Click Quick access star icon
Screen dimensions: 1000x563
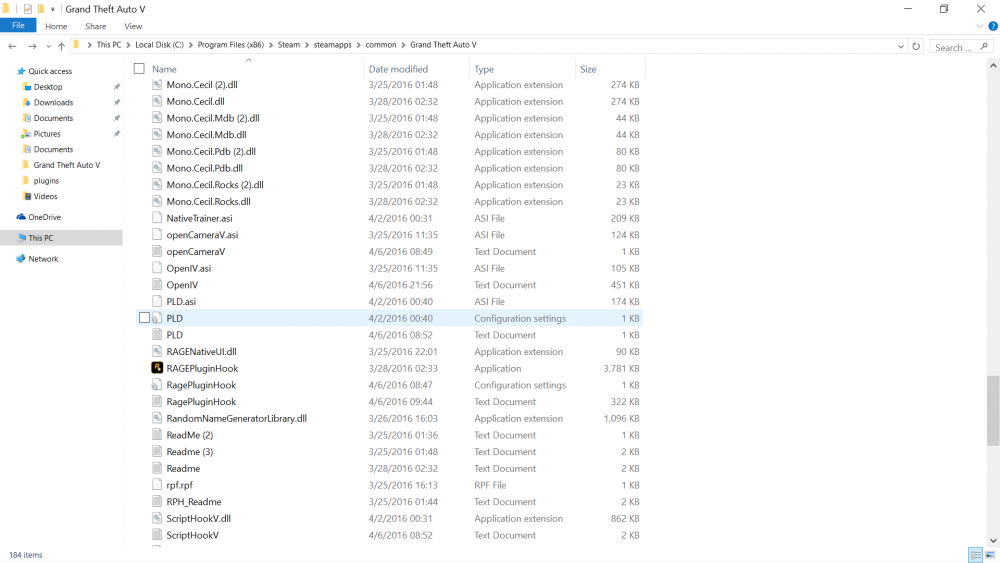[21, 71]
